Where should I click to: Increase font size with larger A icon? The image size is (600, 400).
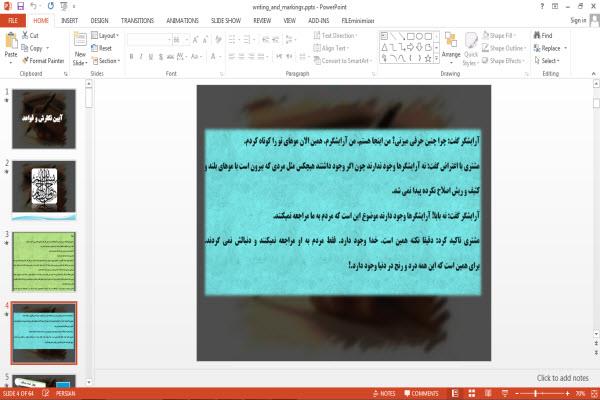[195, 40]
